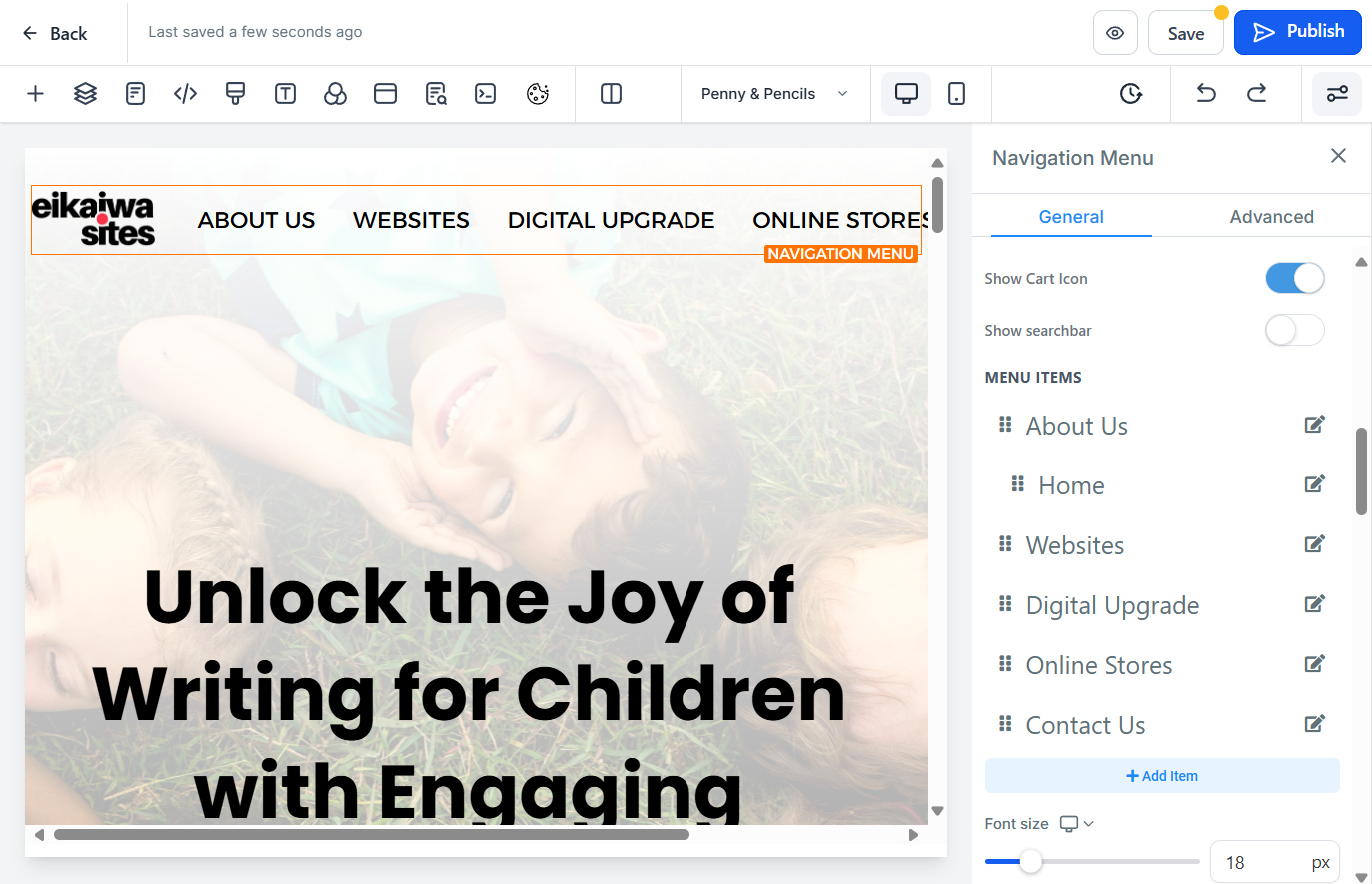The width and height of the screenshot is (1372, 884).
Task: Turn off Show Cart Icon toggle
Action: (x=1295, y=278)
